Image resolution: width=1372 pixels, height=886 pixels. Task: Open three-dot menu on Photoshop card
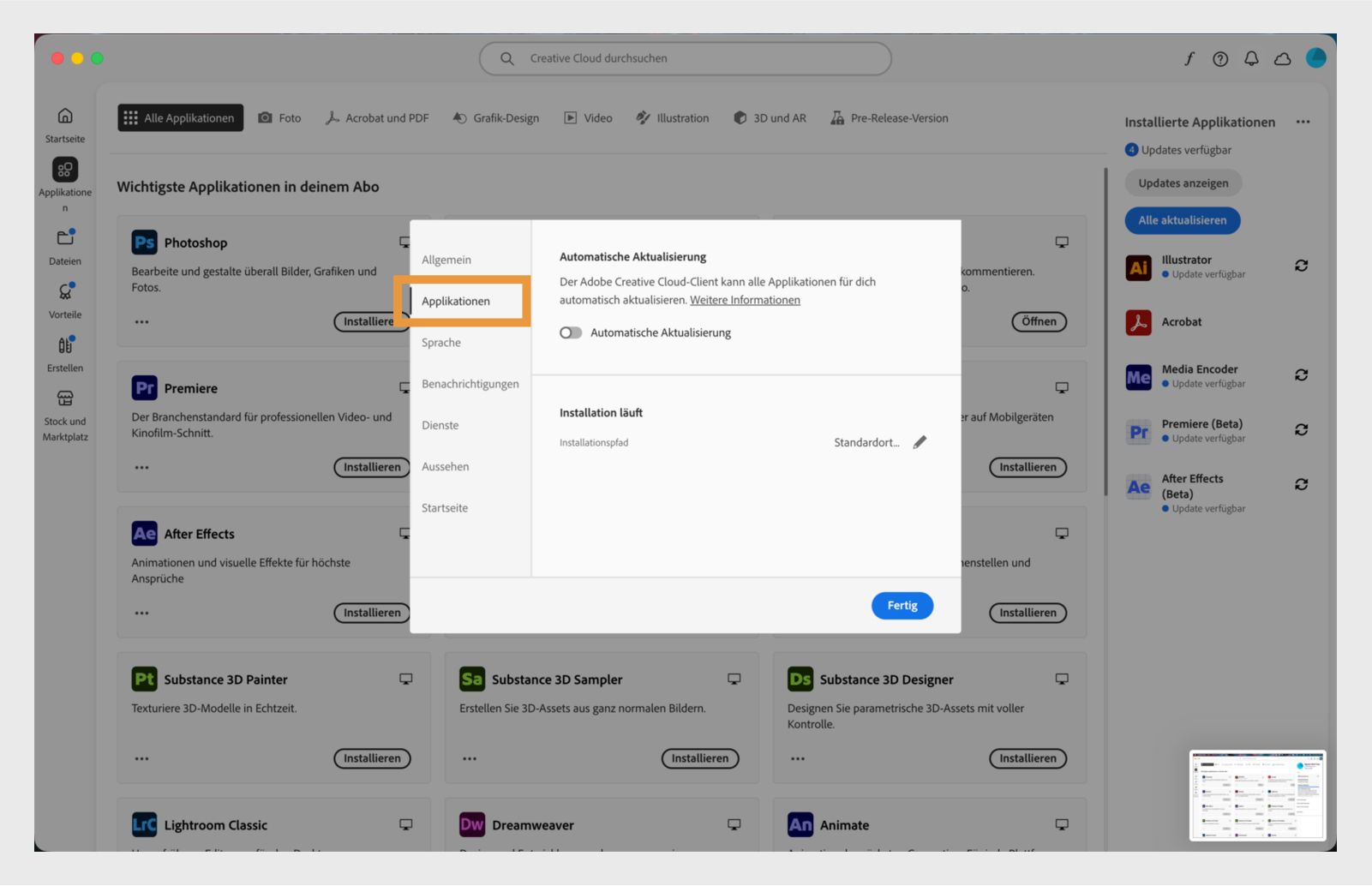click(x=141, y=322)
